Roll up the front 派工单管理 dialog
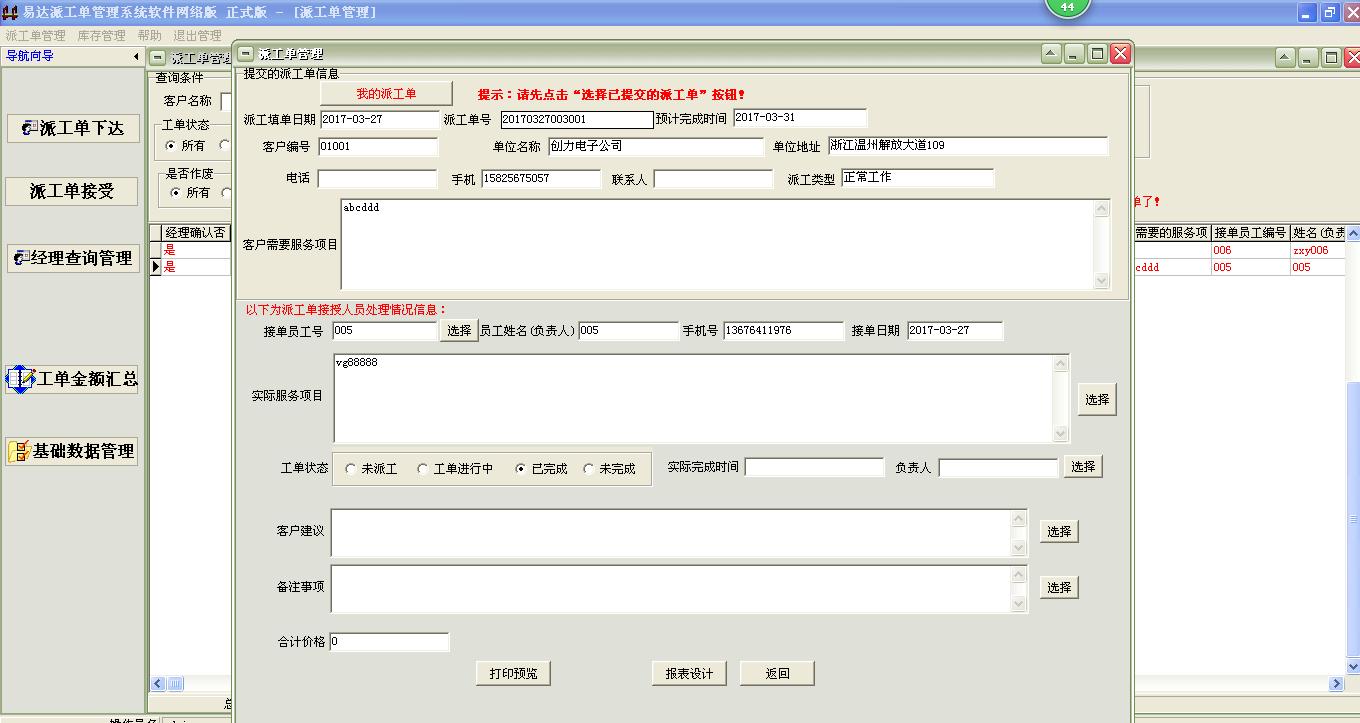The image size is (1360, 723). (1050, 54)
